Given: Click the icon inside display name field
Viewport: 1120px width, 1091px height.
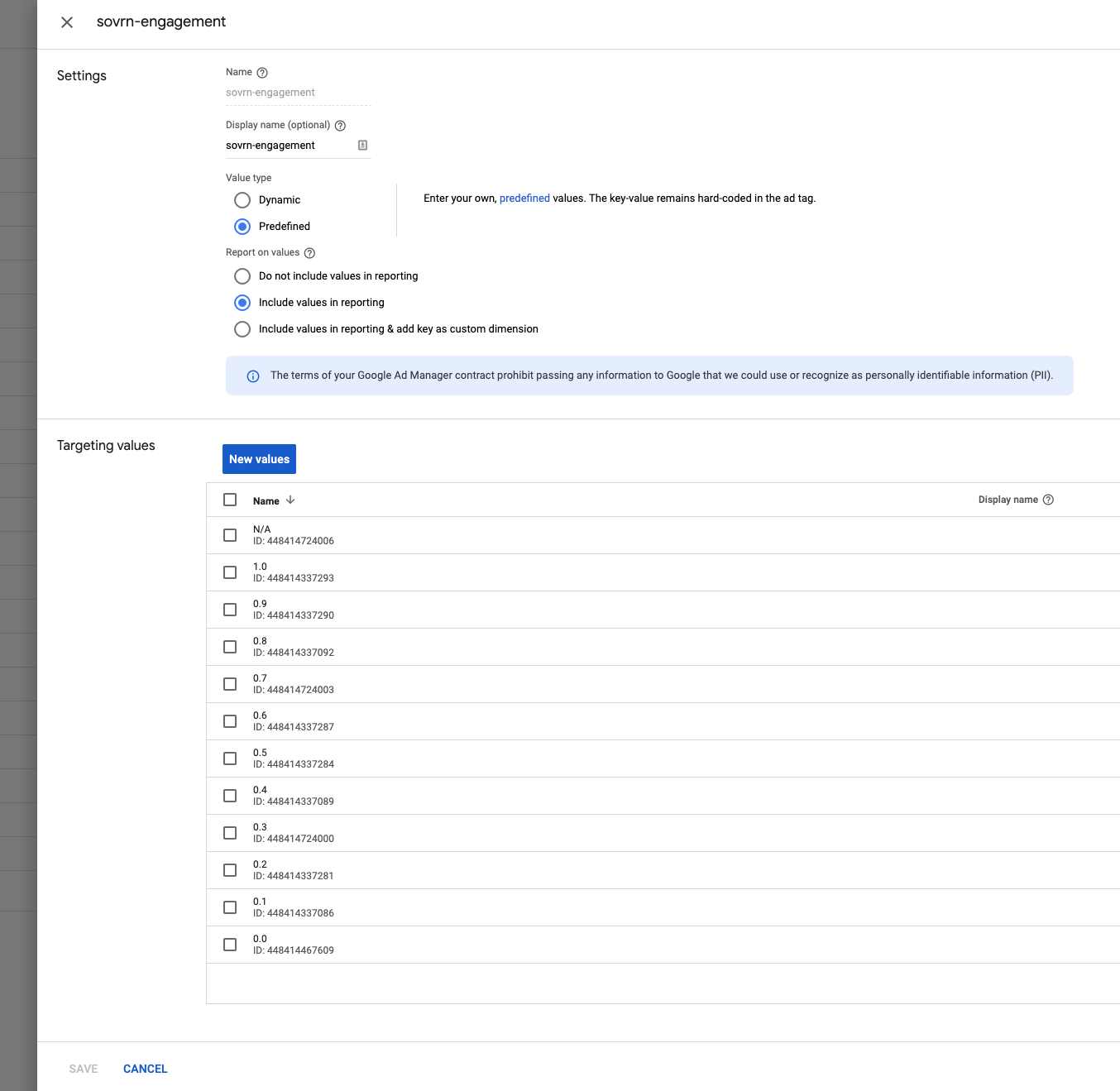Looking at the screenshot, I should coord(362,146).
